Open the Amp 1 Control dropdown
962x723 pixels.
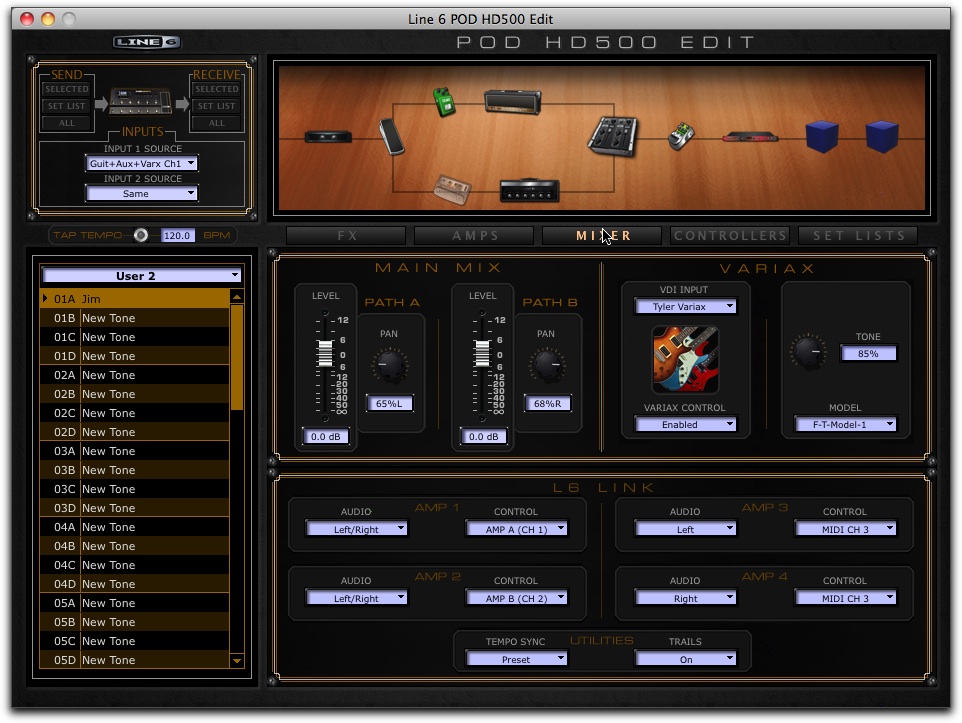coord(517,529)
